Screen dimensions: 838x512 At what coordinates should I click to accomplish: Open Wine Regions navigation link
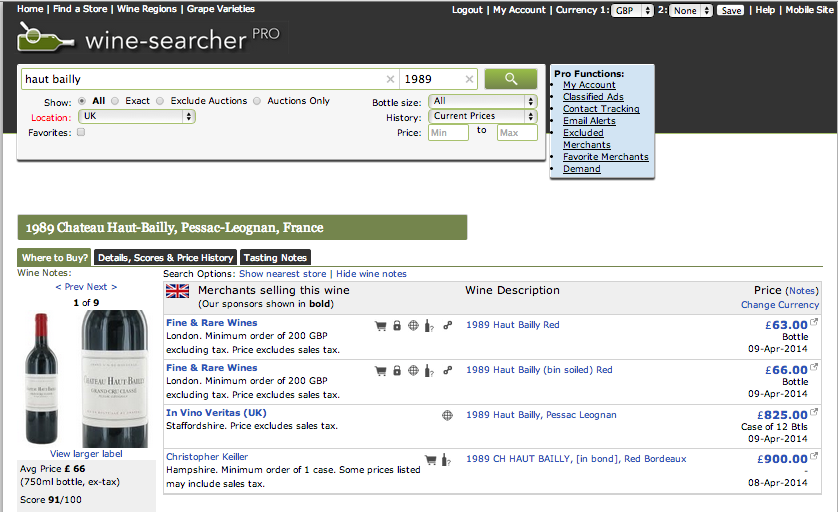pyautogui.click(x=146, y=9)
